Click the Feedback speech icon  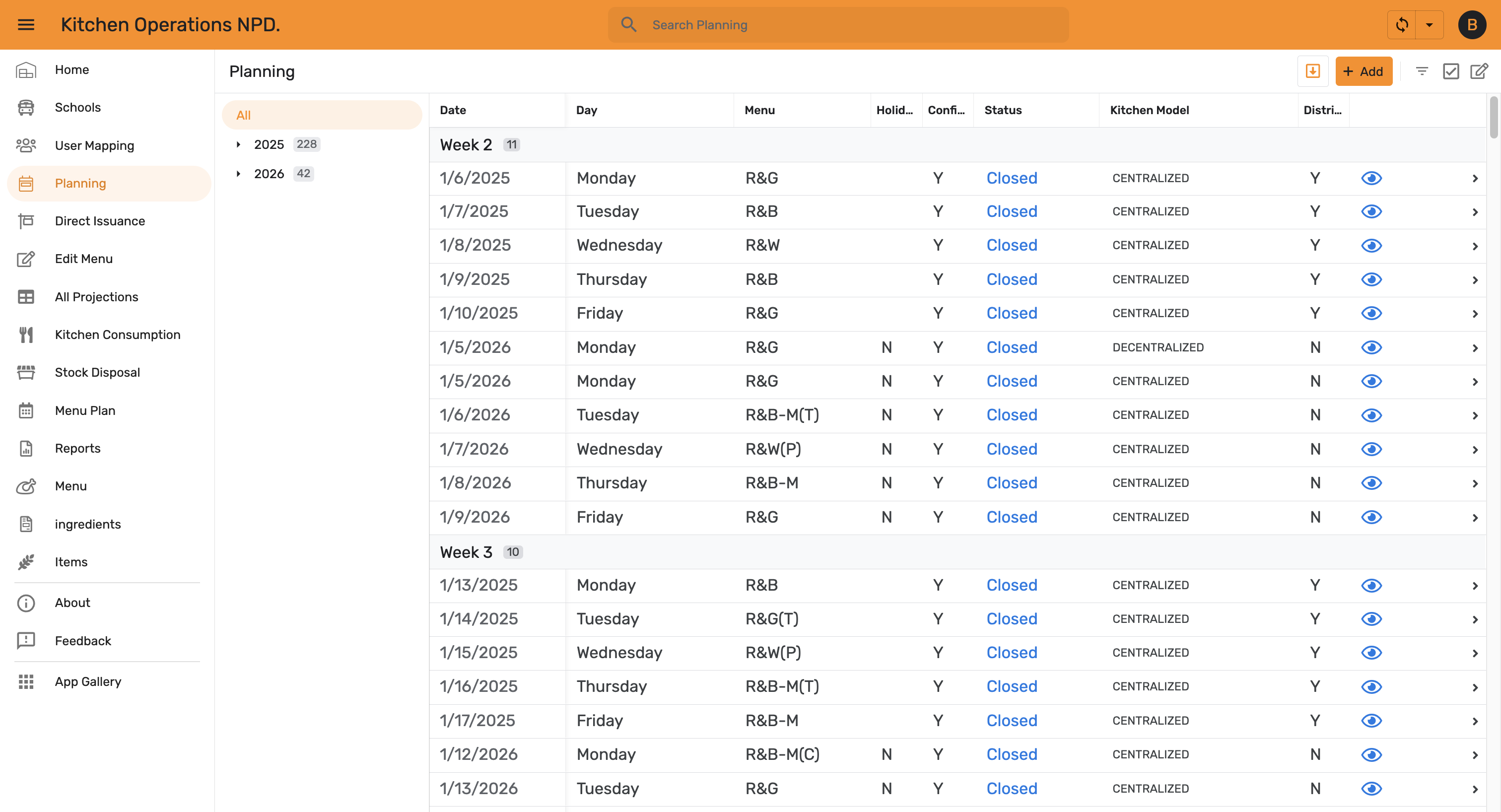pyautogui.click(x=26, y=641)
